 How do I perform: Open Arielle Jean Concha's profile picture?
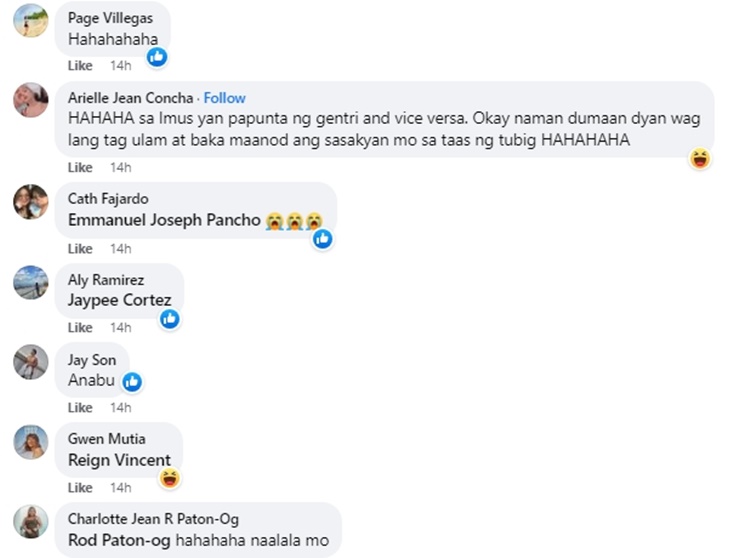31,100
